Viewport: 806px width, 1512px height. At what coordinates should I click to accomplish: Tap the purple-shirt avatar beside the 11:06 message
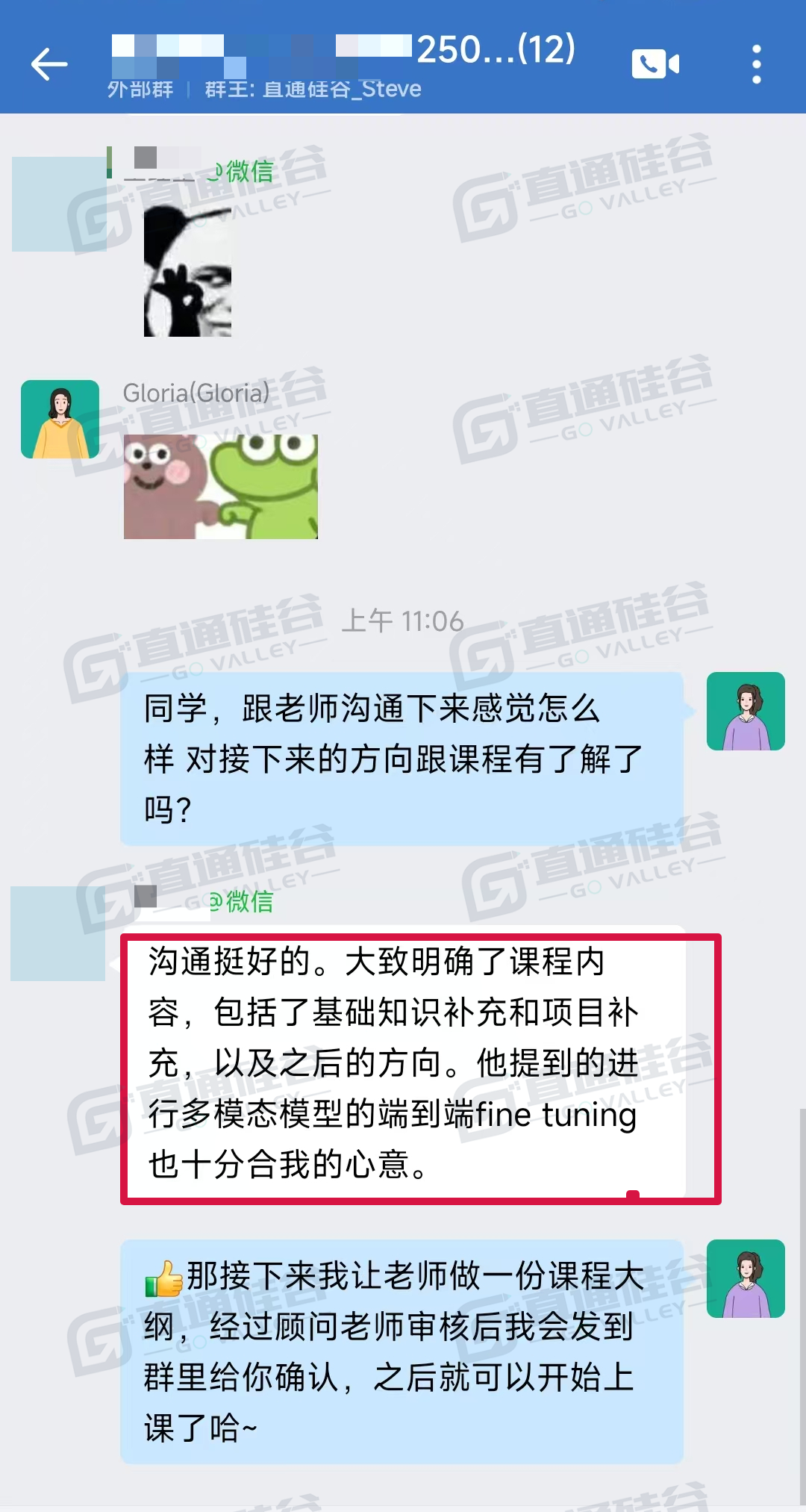(746, 711)
